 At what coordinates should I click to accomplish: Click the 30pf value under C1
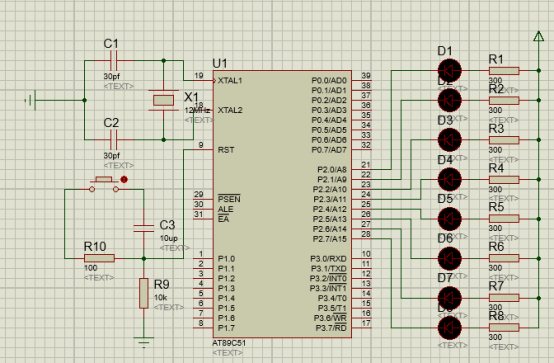coord(112,76)
